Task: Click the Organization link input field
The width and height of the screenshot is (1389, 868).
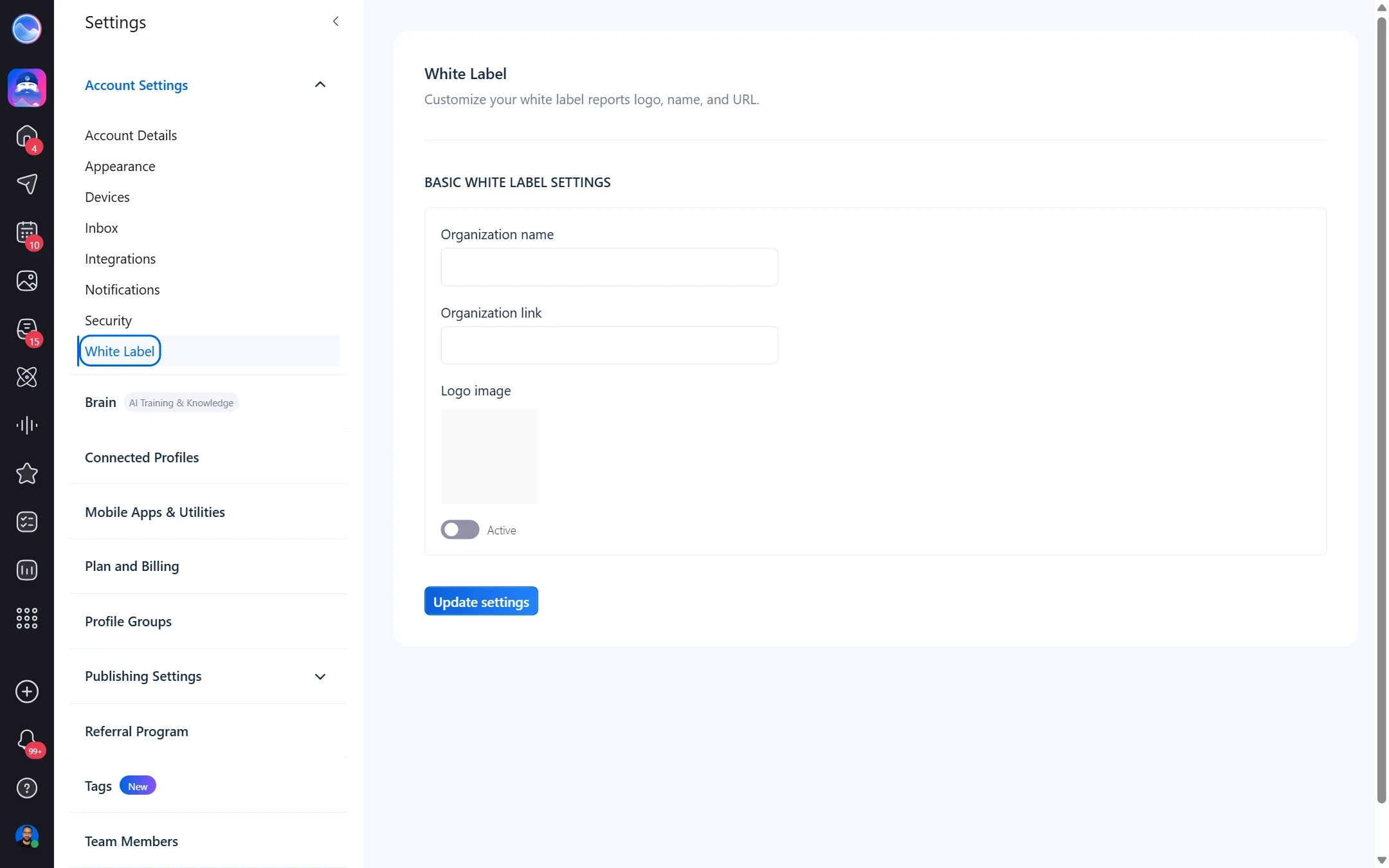Action: click(x=610, y=345)
